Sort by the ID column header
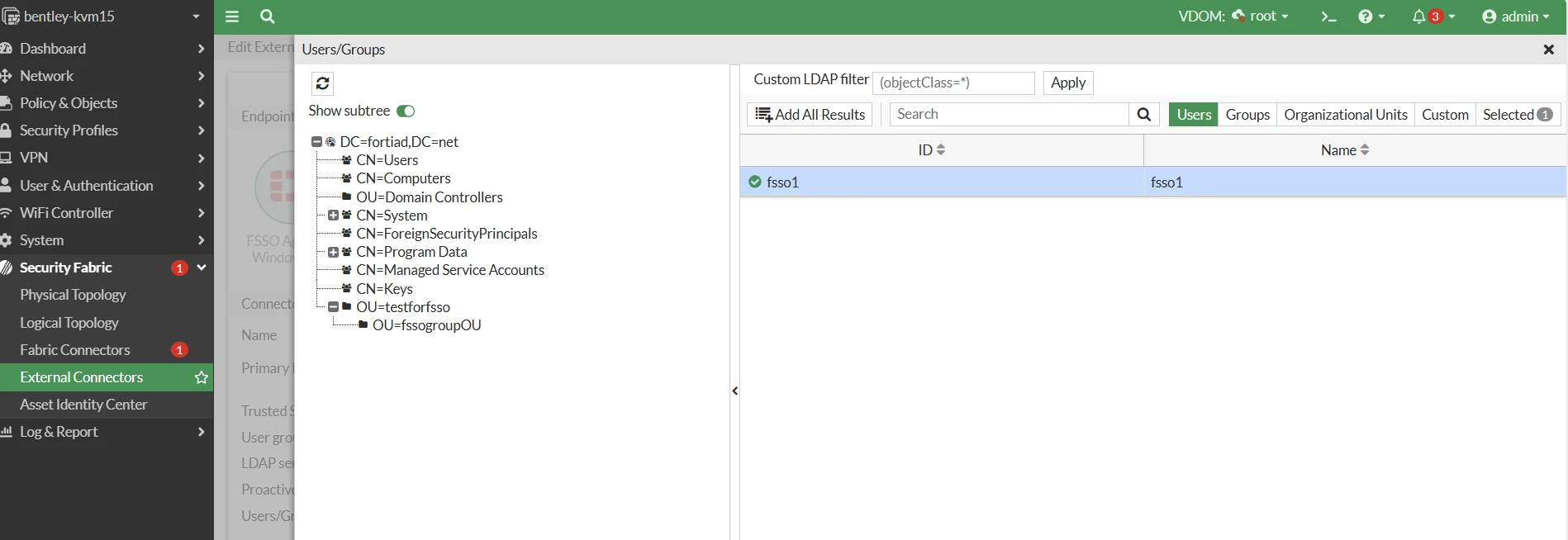 (x=932, y=150)
